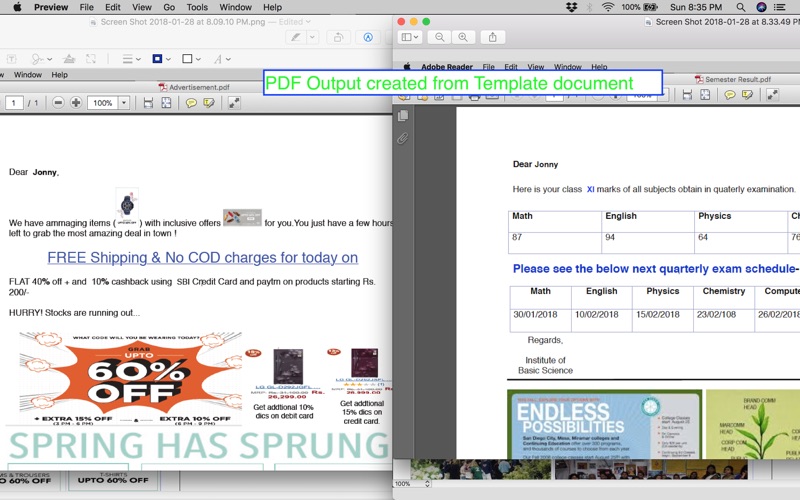Open Edit menu in the Semester Result Adobe Reader
This screenshot has height=500, width=800.
coord(511,67)
